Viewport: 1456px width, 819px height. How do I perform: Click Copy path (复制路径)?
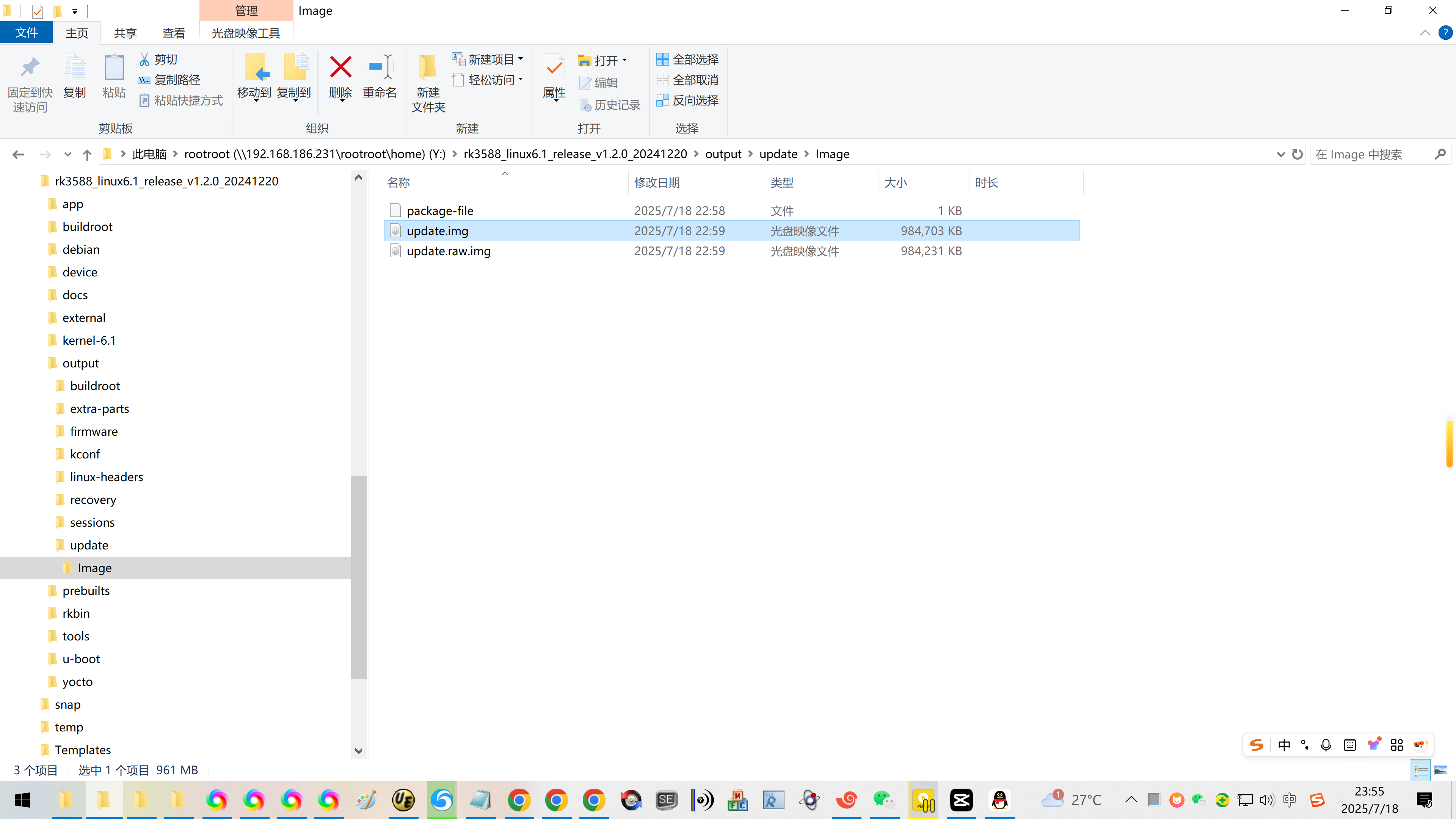click(x=169, y=80)
